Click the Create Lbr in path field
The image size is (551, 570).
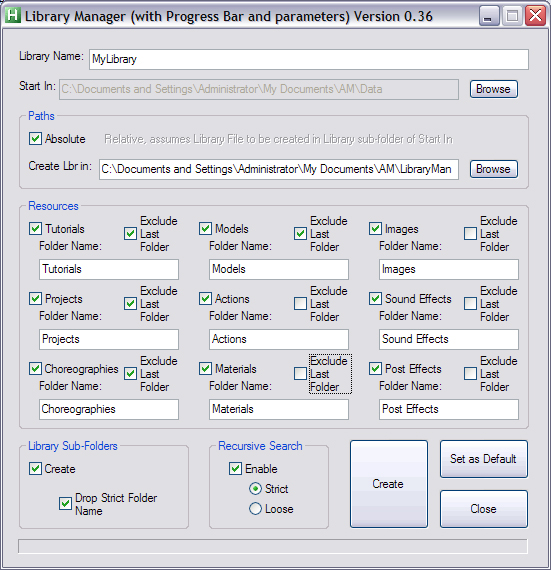(279, 169)
